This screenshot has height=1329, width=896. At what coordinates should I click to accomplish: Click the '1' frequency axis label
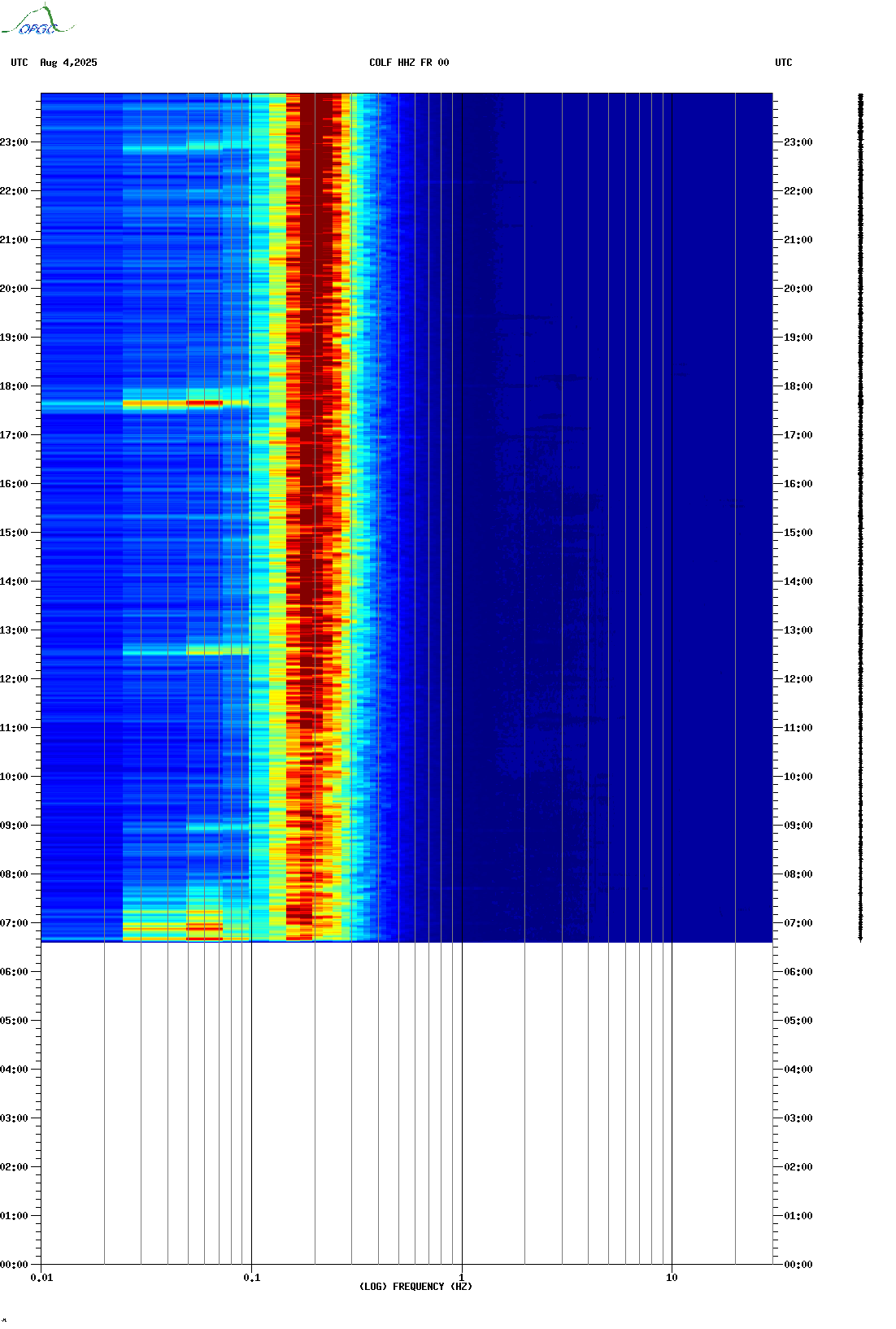click(462, 1278)
